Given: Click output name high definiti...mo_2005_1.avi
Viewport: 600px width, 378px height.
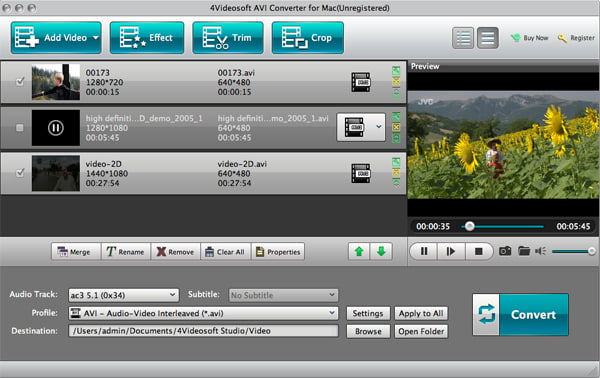Looking at the screenshot, I should pyautogui.click(x=273, y=118).
